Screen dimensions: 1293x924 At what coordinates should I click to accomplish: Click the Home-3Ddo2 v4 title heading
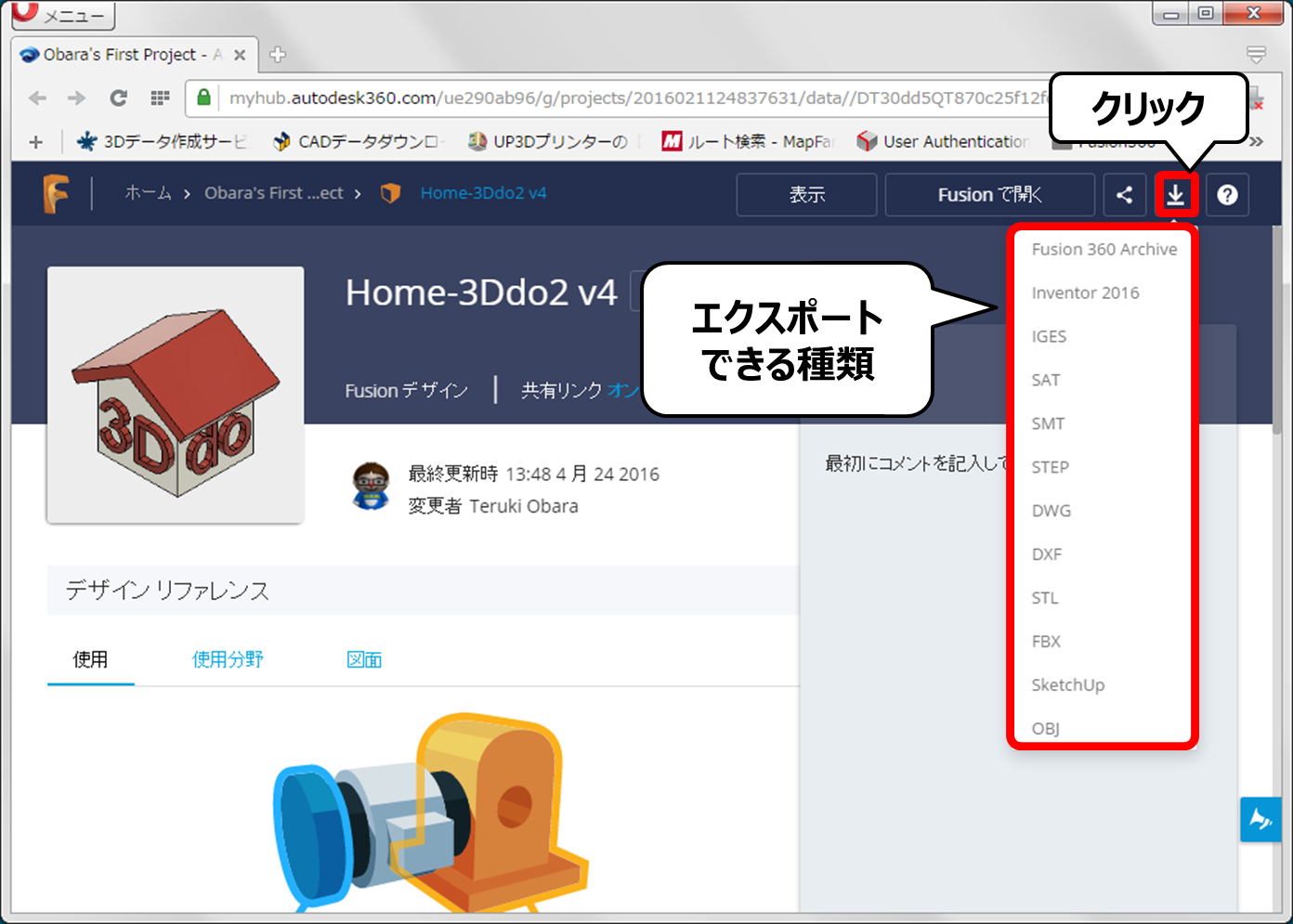[481, 293]
